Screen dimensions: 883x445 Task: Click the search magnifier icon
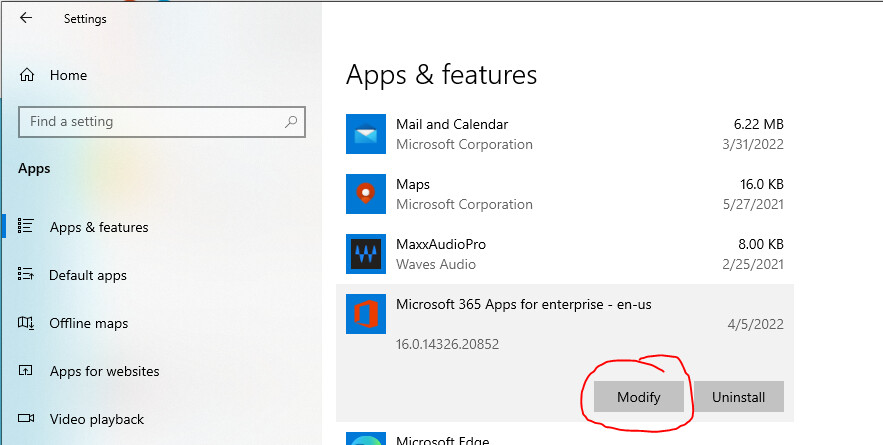[291, 121]
